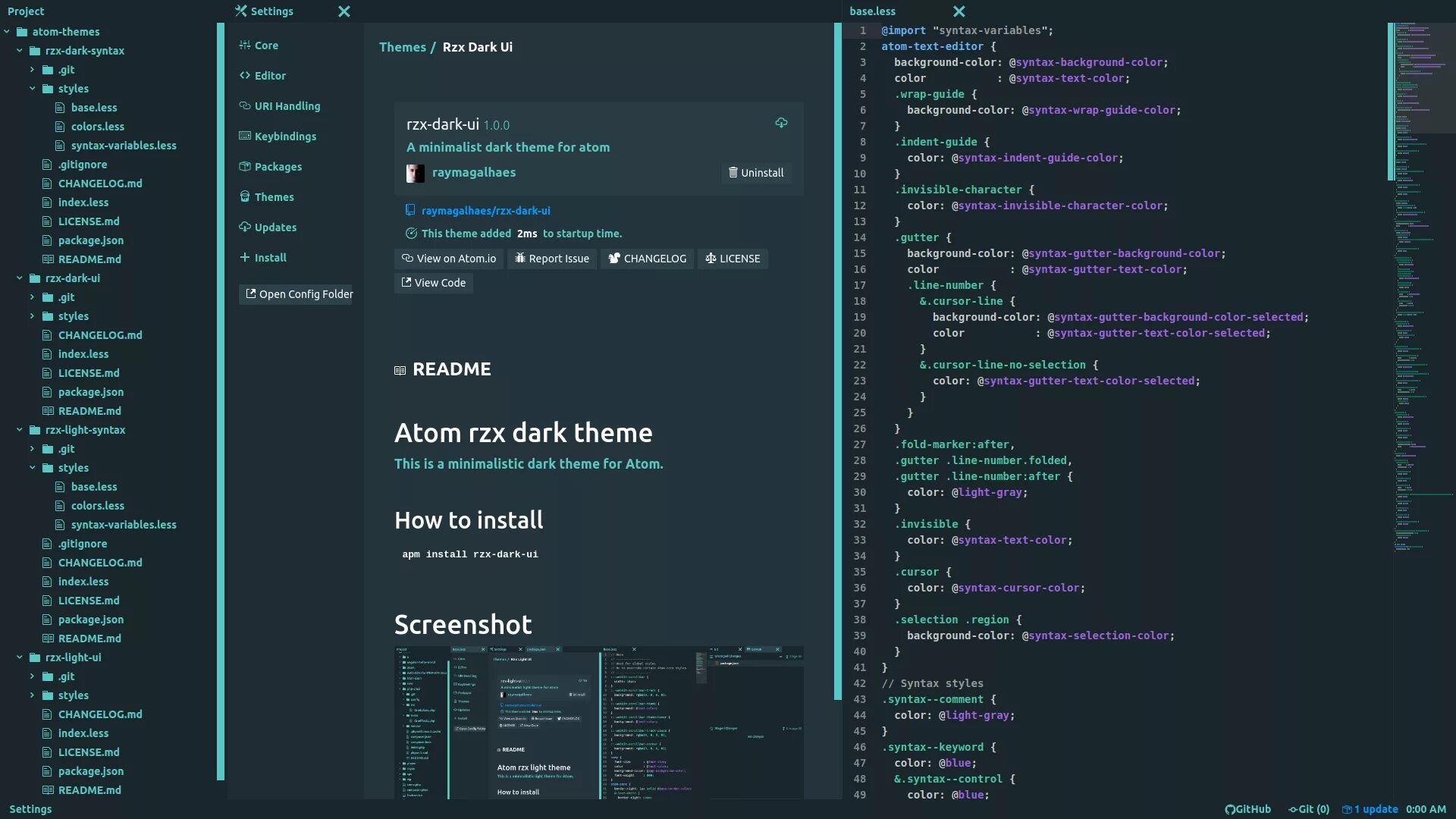Click the apm install rzx-dark-ui code text

tap(470, 554)
